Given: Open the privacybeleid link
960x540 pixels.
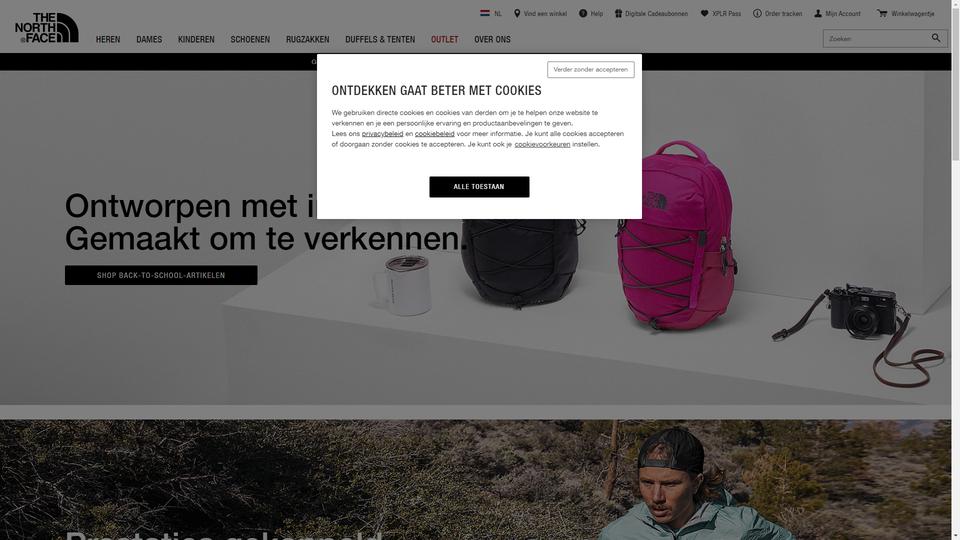Looking at the screenshot, I should coord(383,133).
